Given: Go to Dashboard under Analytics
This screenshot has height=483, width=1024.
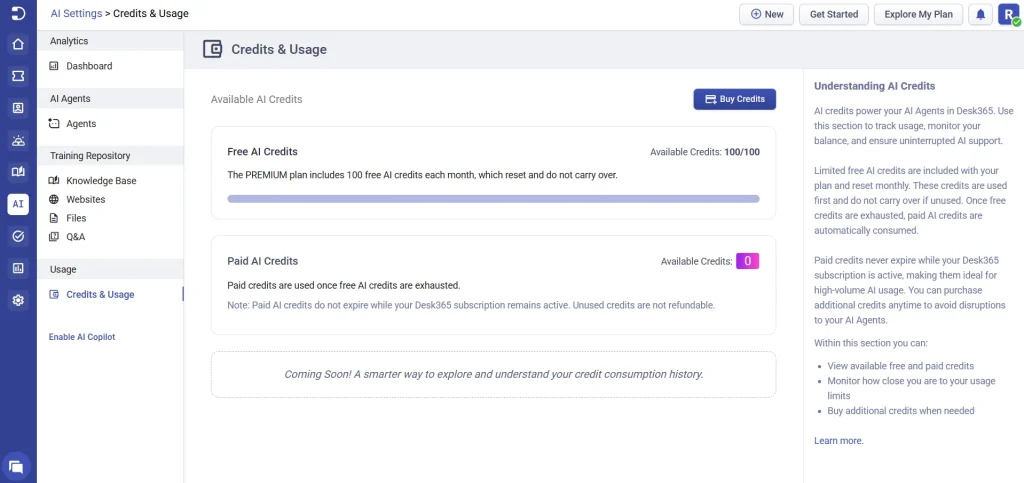Looking at the screenshot, I should click(89, 66).
